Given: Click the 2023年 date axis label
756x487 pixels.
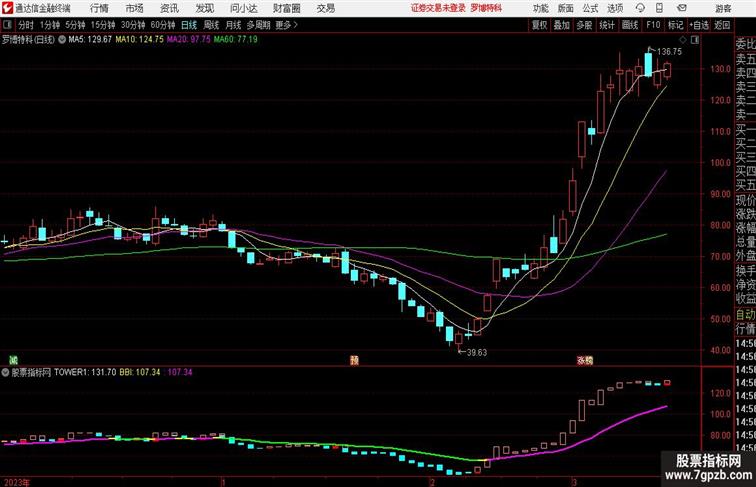Looking at the screenshot, I should (x=16, y=482).
